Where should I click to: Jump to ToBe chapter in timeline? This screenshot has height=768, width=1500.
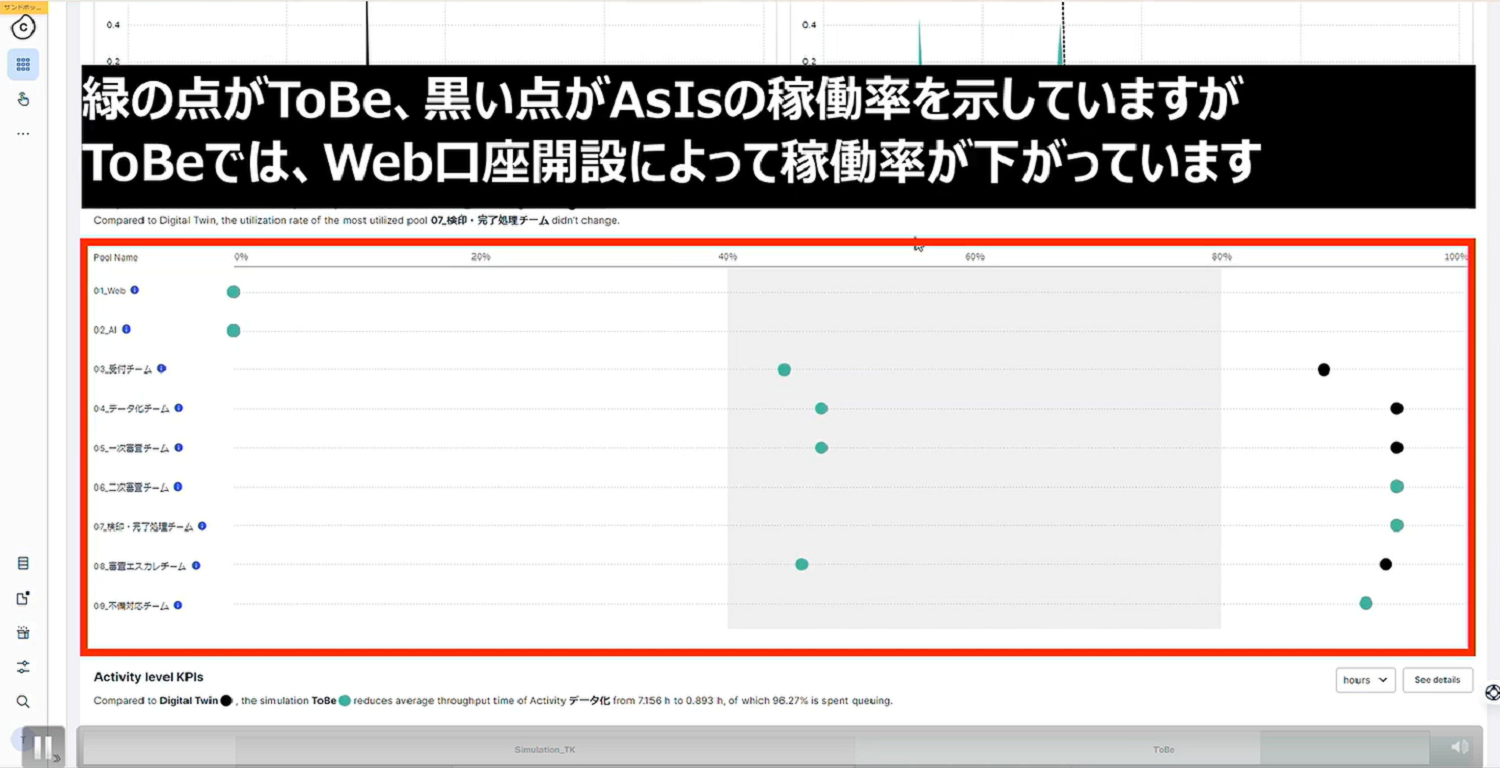pos(1163,749)
